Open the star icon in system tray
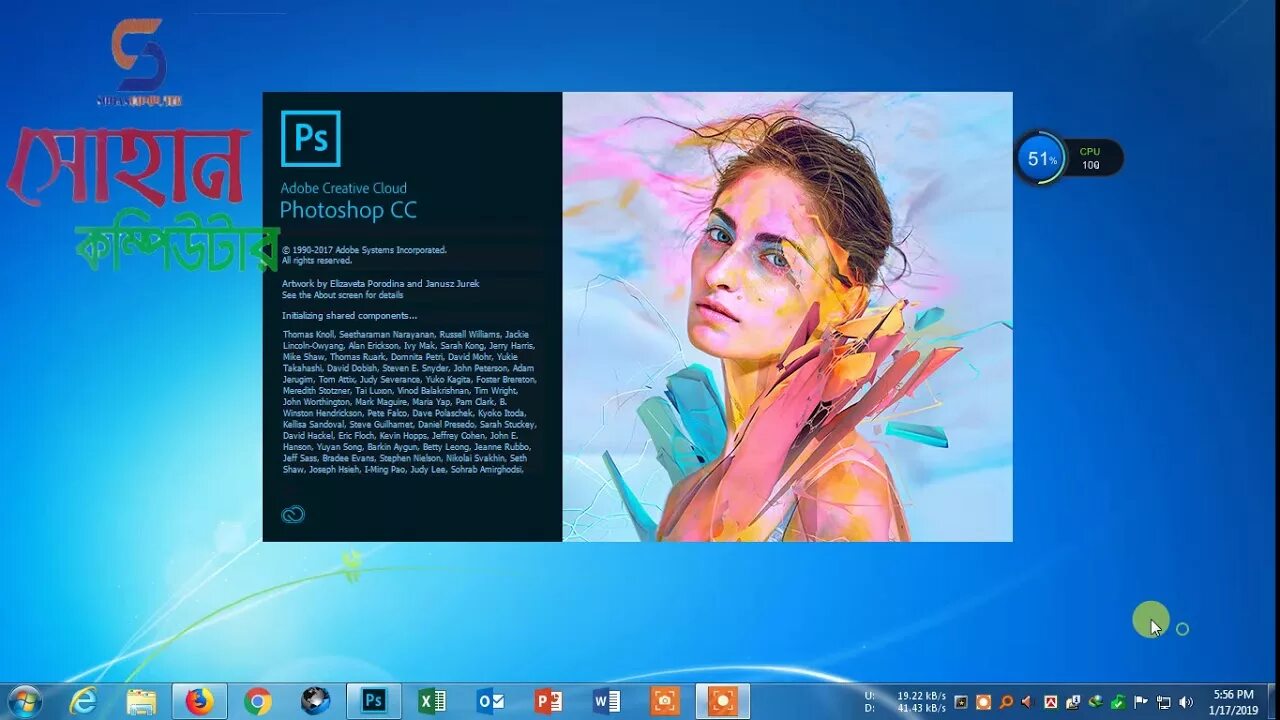 click(x=961, y=702)
